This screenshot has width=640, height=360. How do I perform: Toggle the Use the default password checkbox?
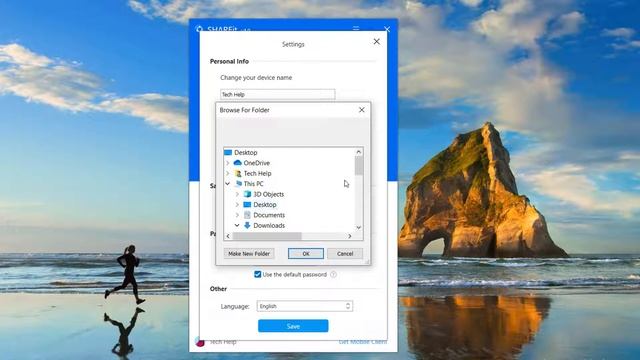click(x=258, y=274)
